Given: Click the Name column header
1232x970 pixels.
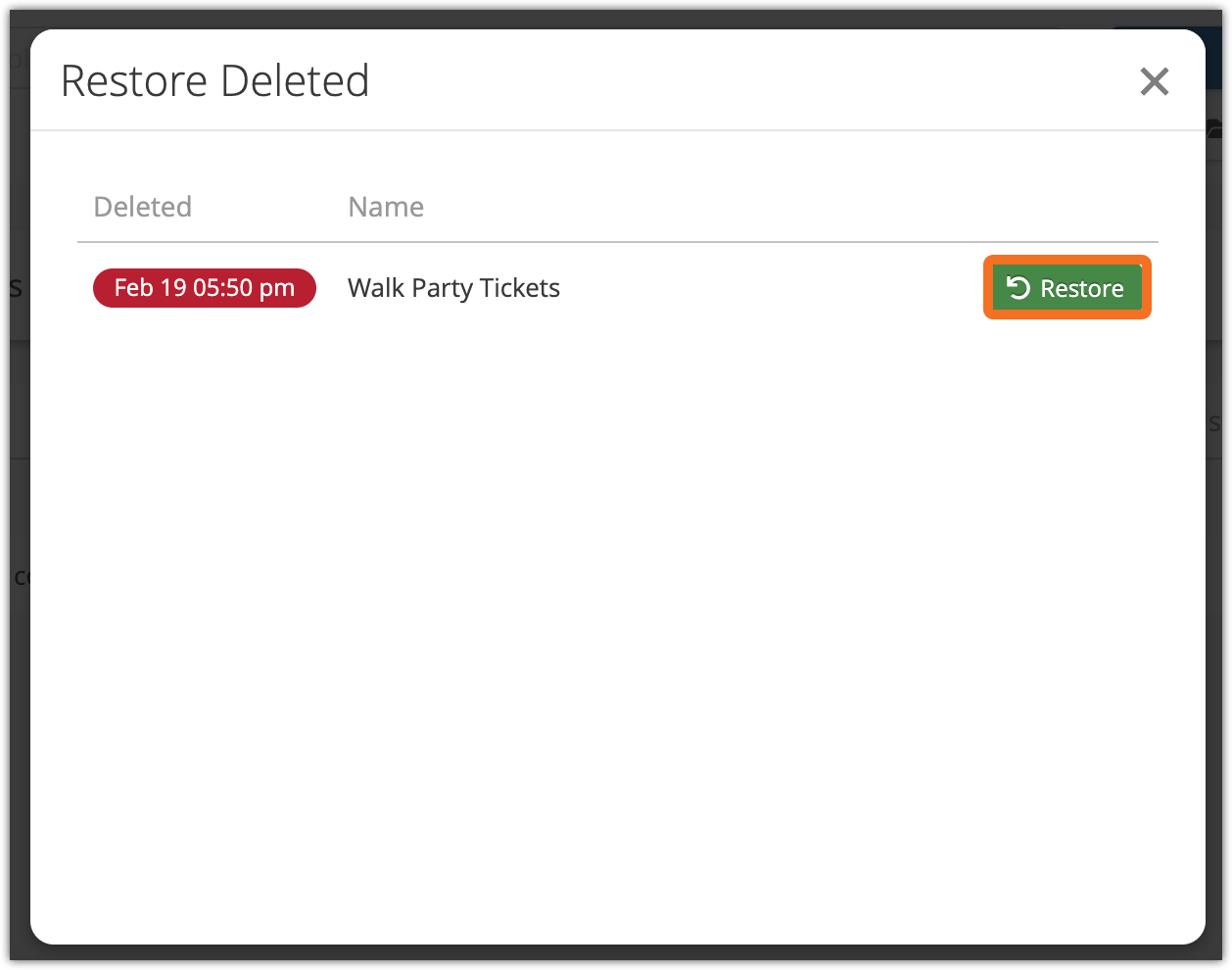Looking at the screenshot, I should (x=386, y=207).
